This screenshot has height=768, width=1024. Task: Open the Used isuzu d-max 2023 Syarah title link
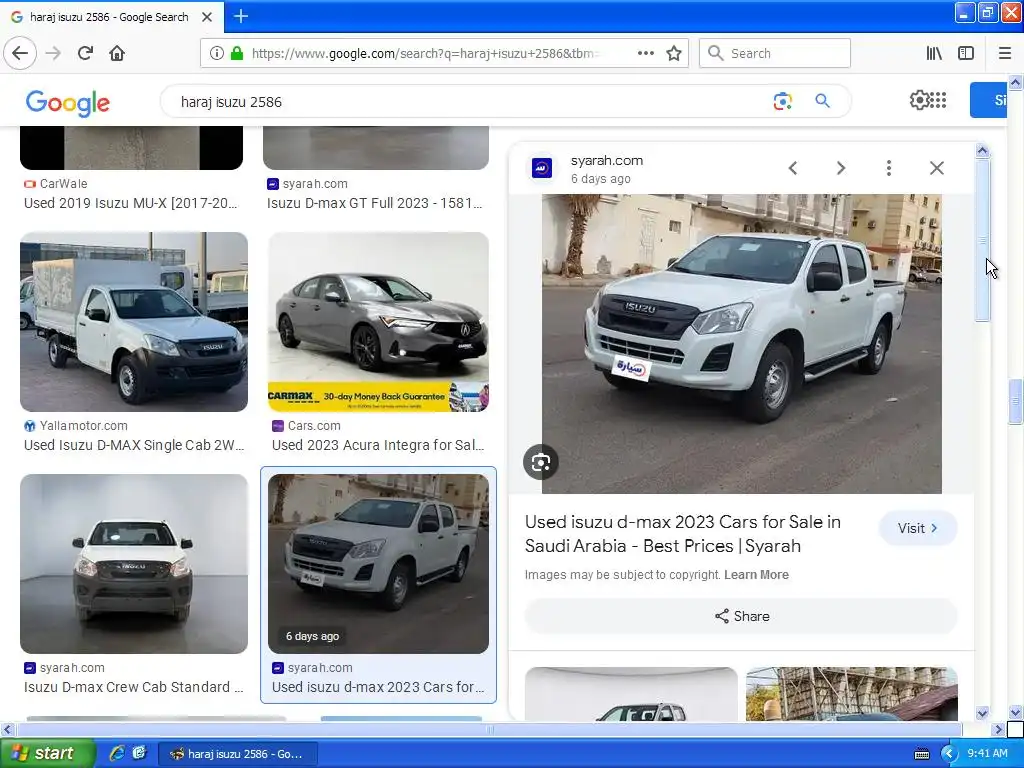[x=682, y=534]
